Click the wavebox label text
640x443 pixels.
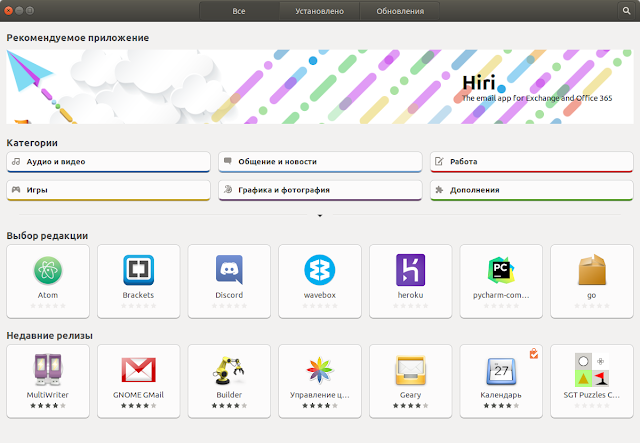[x=320, y=295]
